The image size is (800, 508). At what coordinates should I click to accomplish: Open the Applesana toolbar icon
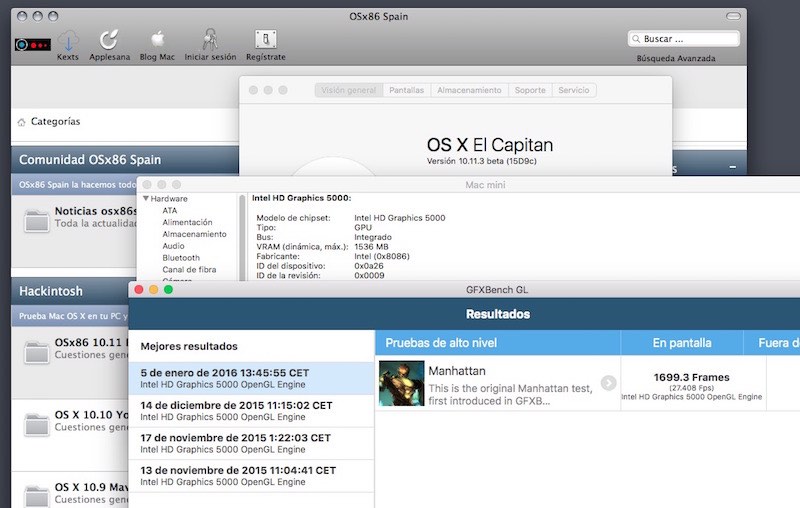click(x=109, y=40)
